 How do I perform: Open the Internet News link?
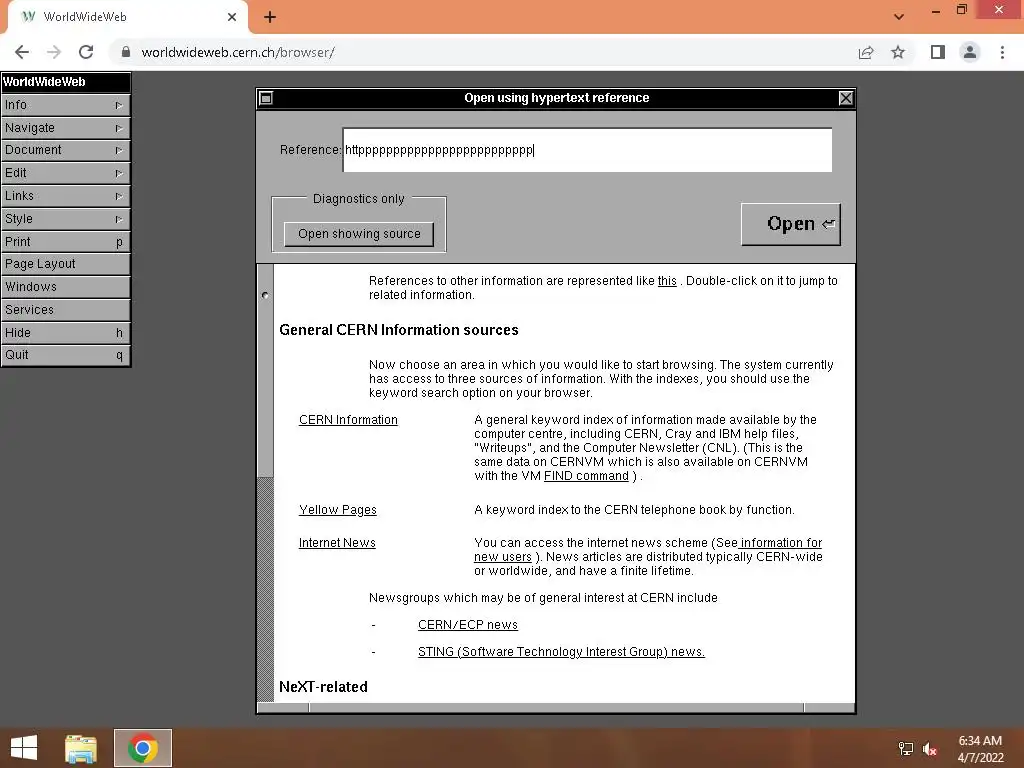[337, 543]
